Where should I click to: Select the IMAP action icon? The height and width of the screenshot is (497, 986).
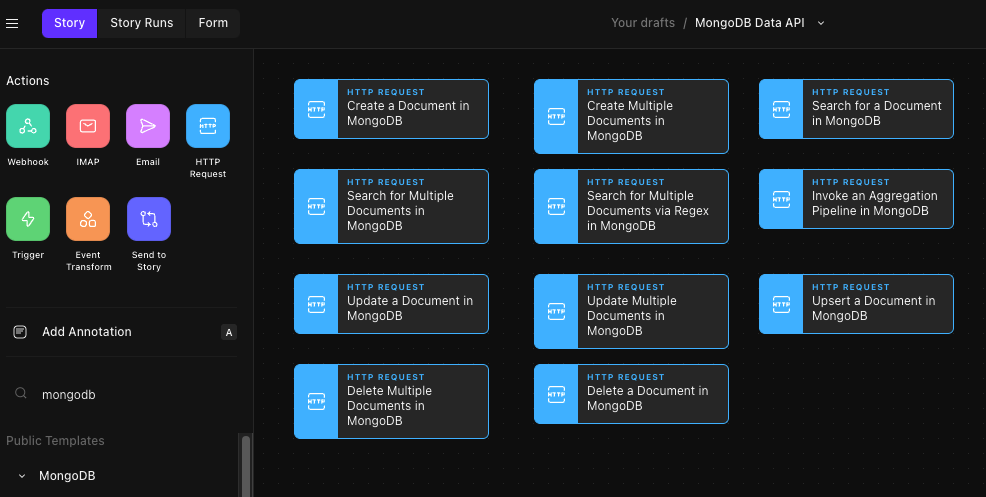[x=88, y=126]
